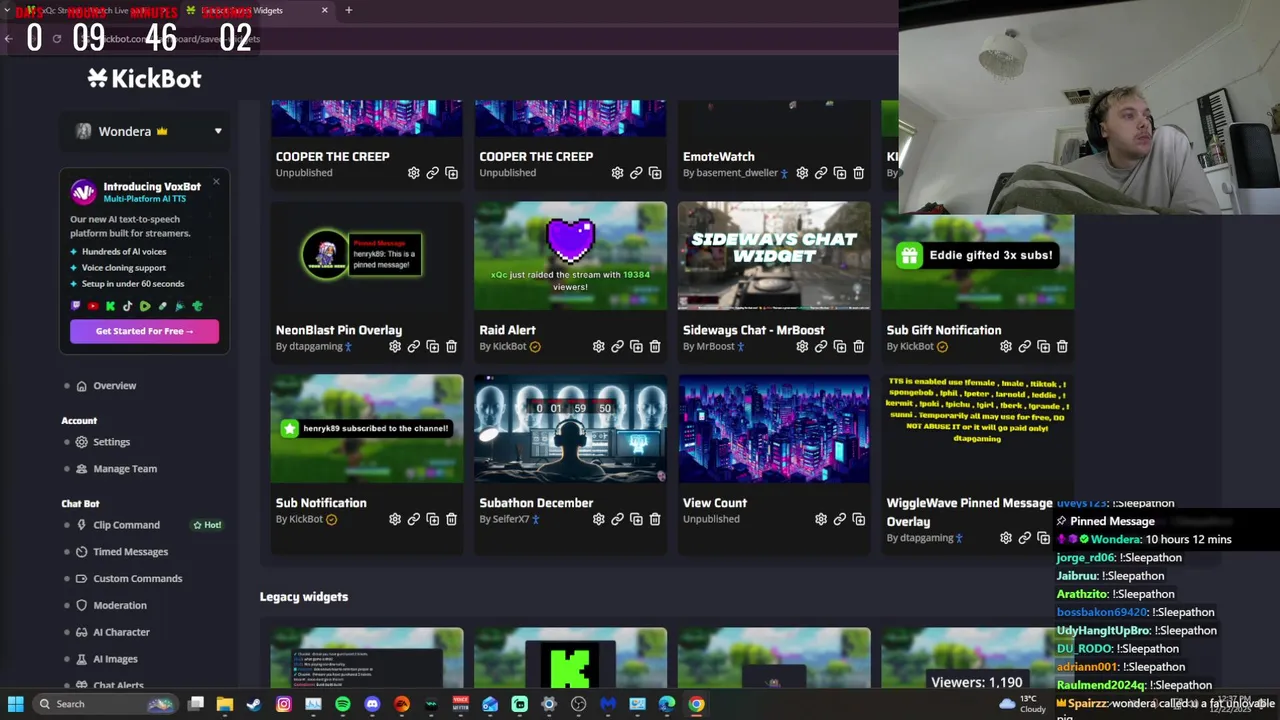Click the Legacy widgets heading
This screenshot has height=720, width=1280.
tap(304, 597)
